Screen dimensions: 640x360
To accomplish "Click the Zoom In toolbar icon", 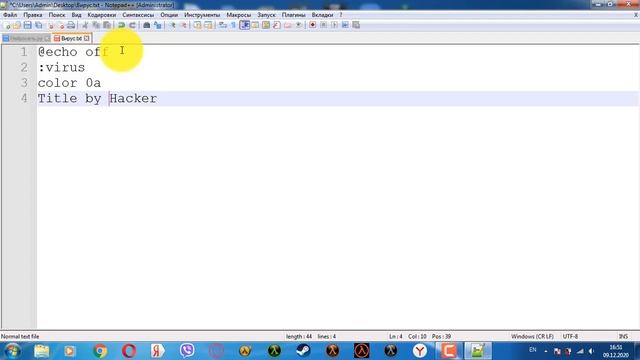I will tap(173, 25).
